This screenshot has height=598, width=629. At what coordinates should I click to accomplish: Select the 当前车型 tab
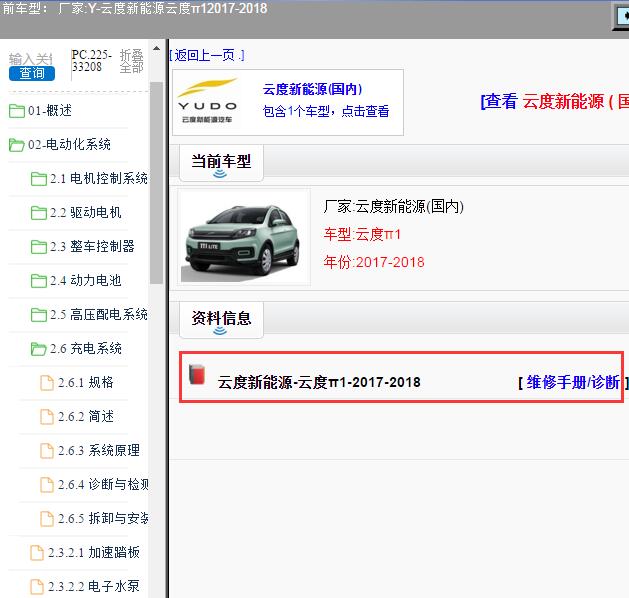[x=221, y=163]
